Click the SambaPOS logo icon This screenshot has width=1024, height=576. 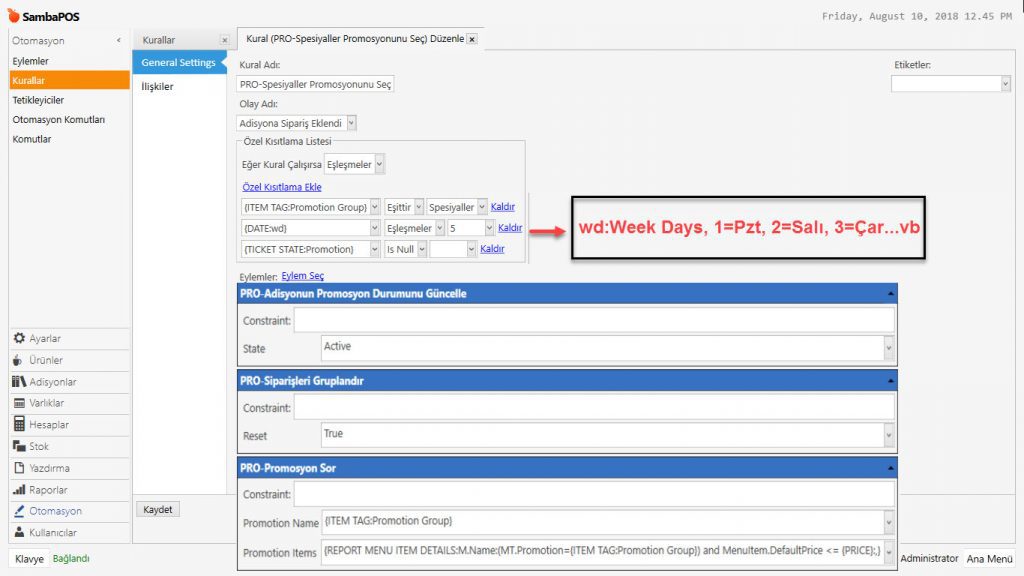click(13, 15)
